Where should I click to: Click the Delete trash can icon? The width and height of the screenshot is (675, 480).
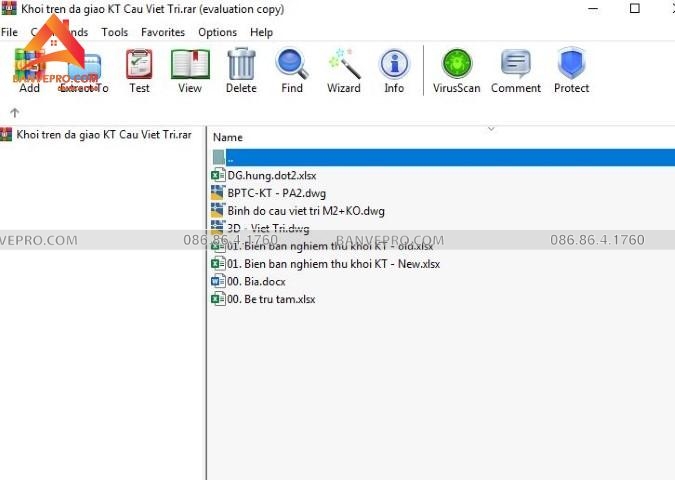coord(241,64)
